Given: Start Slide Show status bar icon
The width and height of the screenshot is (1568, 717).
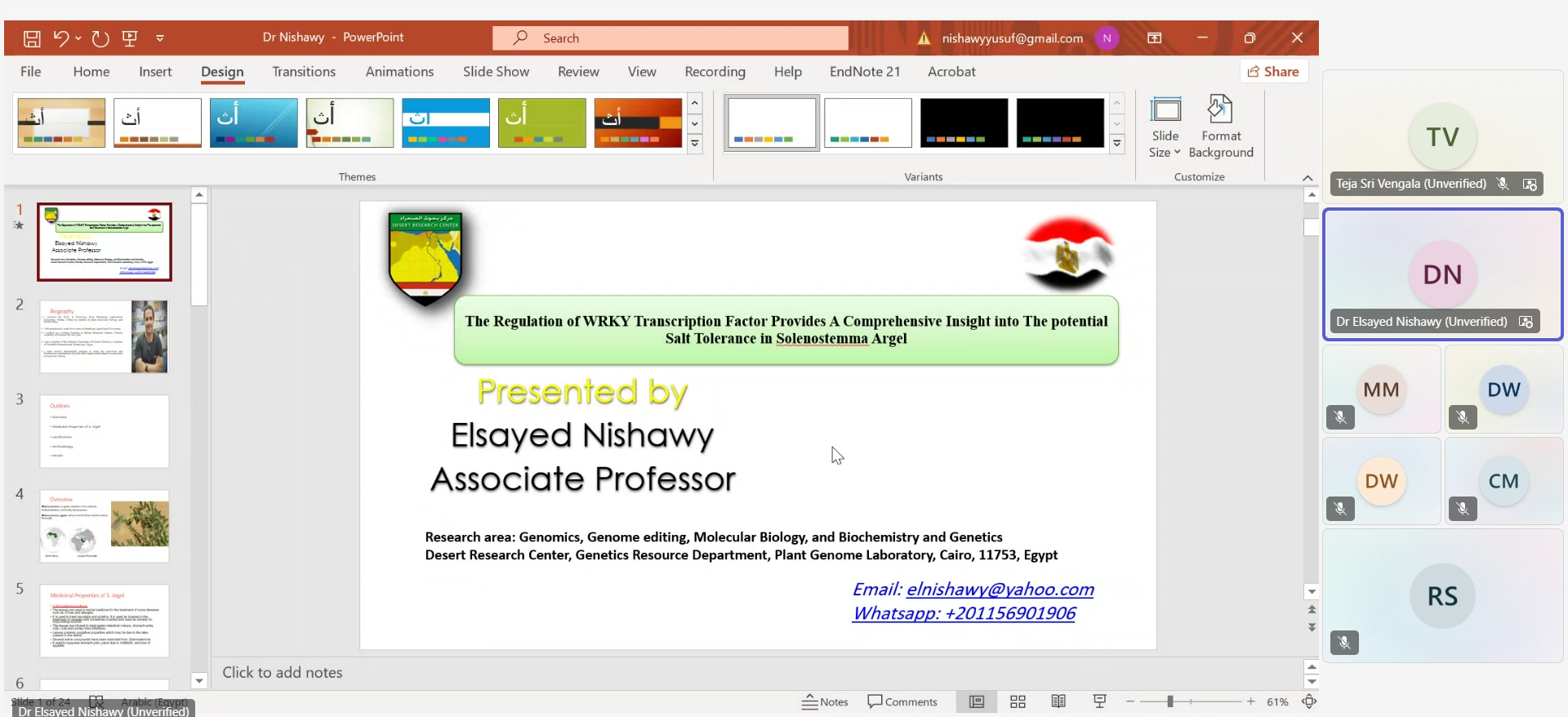Looking at the screenshot, I should point(1100,701).
